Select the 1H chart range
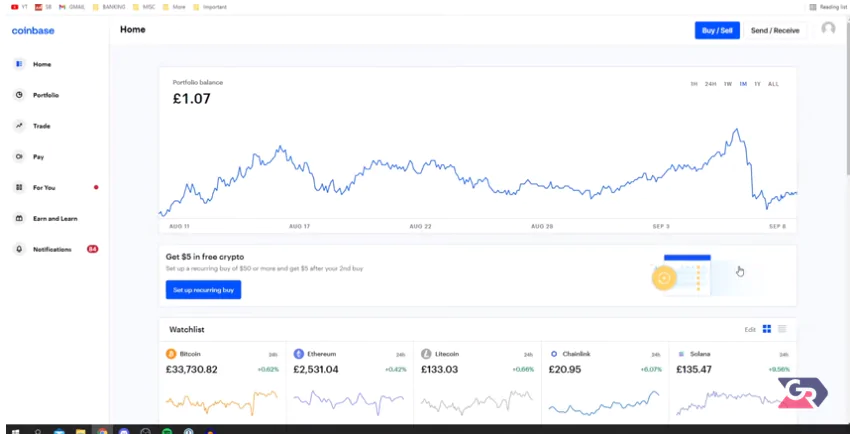This screenshot has width=850, height=434. point(694,84)
